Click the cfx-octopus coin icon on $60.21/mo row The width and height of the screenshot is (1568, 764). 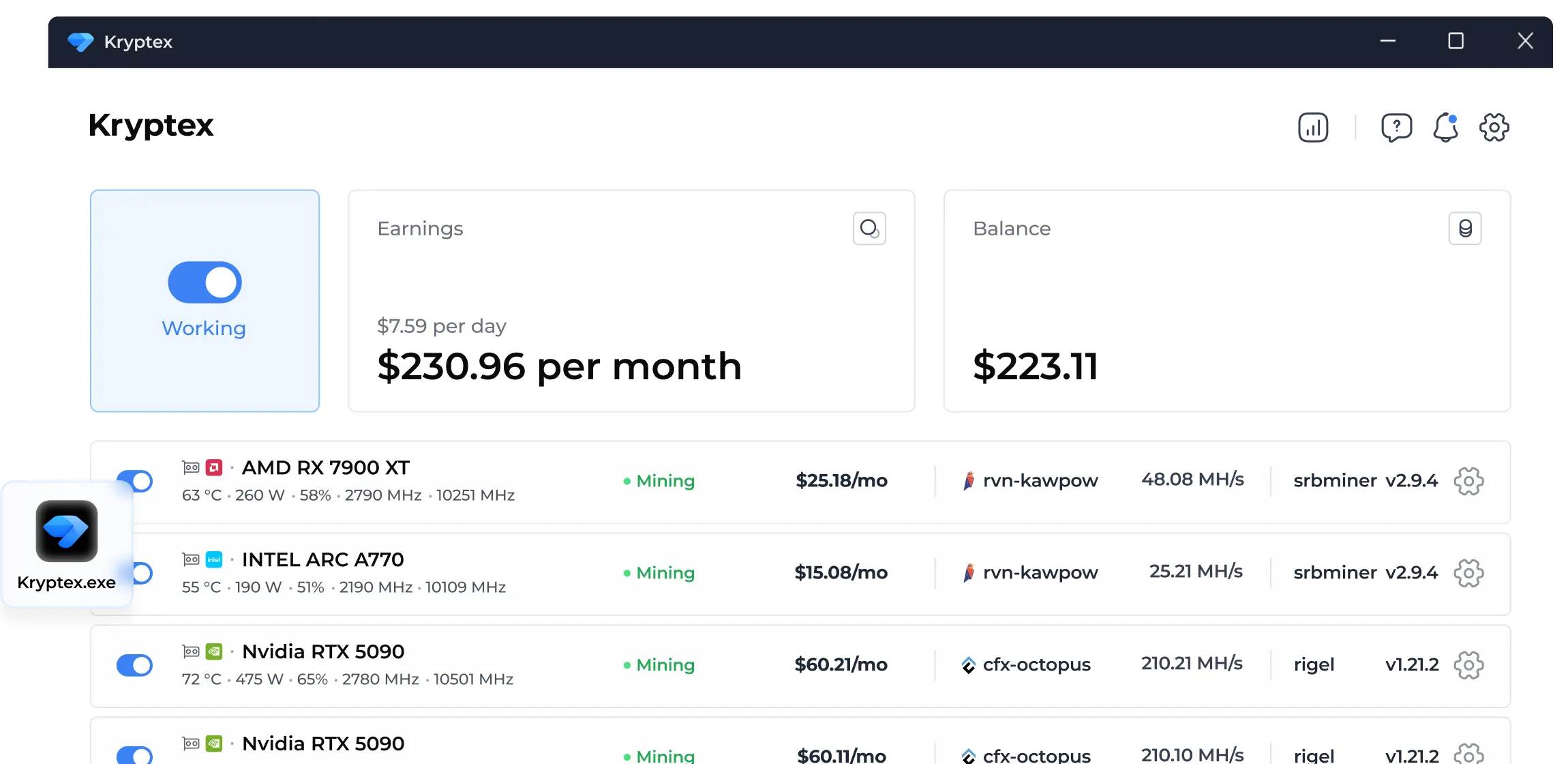click(969, 665)
